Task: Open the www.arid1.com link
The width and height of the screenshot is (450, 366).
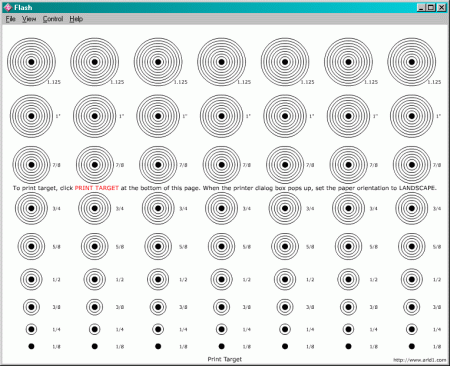Action: coord(419,360)
